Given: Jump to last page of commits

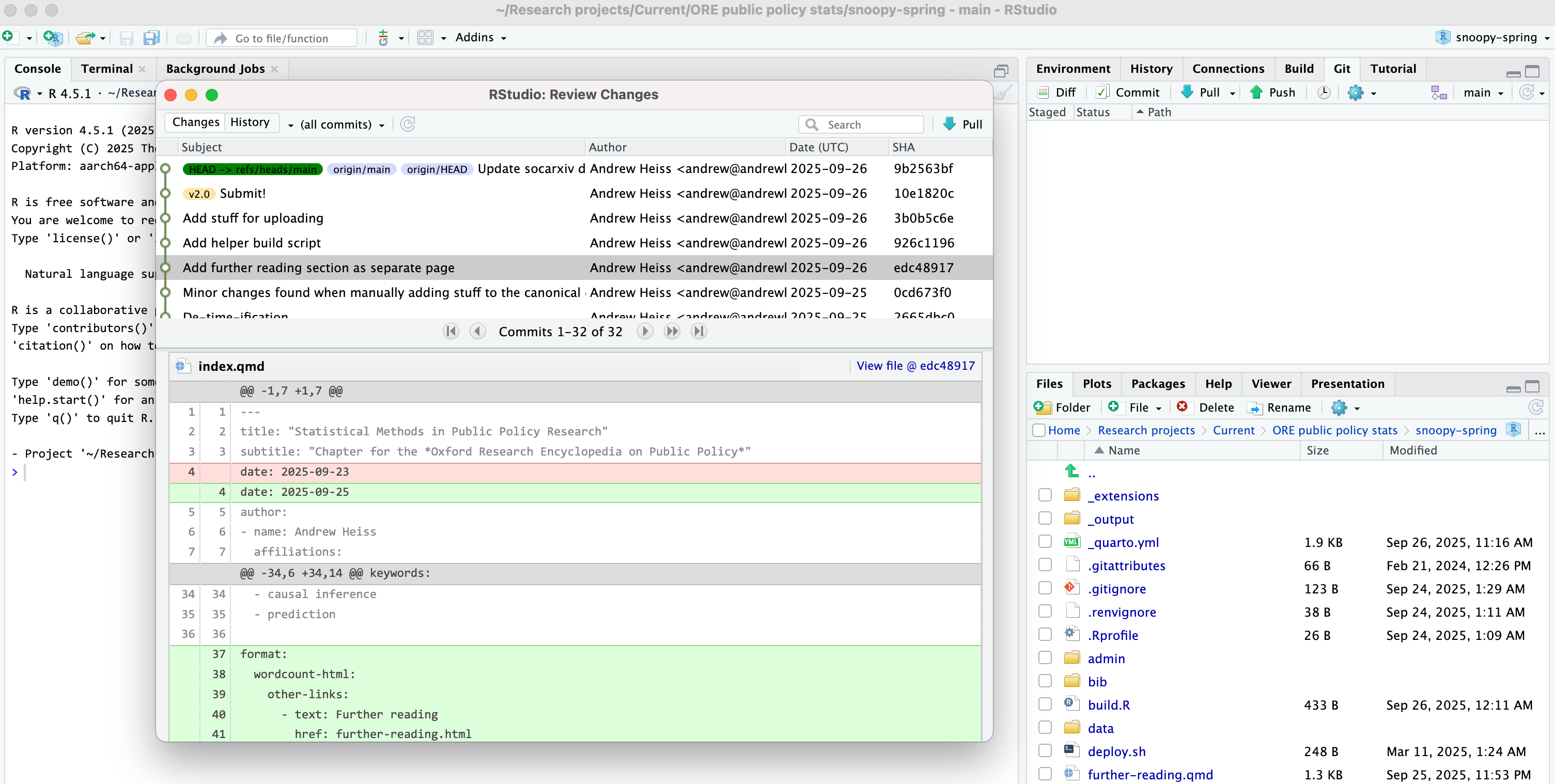Looking at the screenshot, I should (698, 332).
